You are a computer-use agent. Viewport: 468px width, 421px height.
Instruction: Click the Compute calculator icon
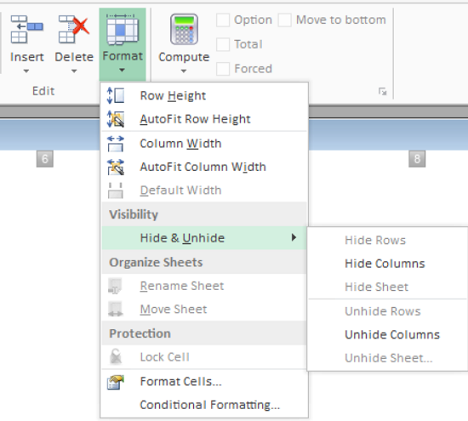184,29
